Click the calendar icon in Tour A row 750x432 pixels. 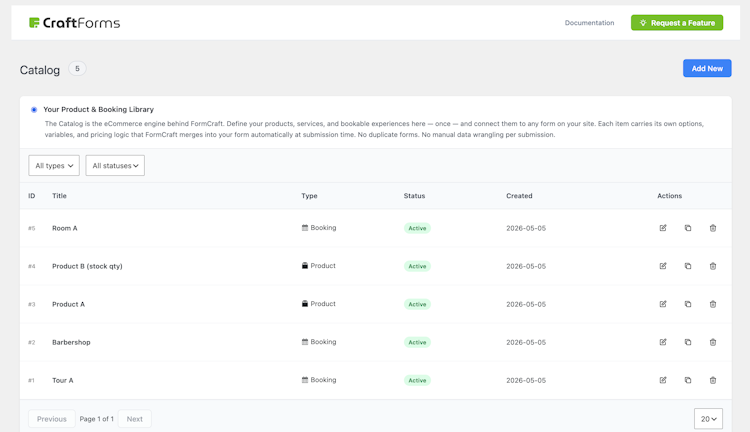[305, 380]
